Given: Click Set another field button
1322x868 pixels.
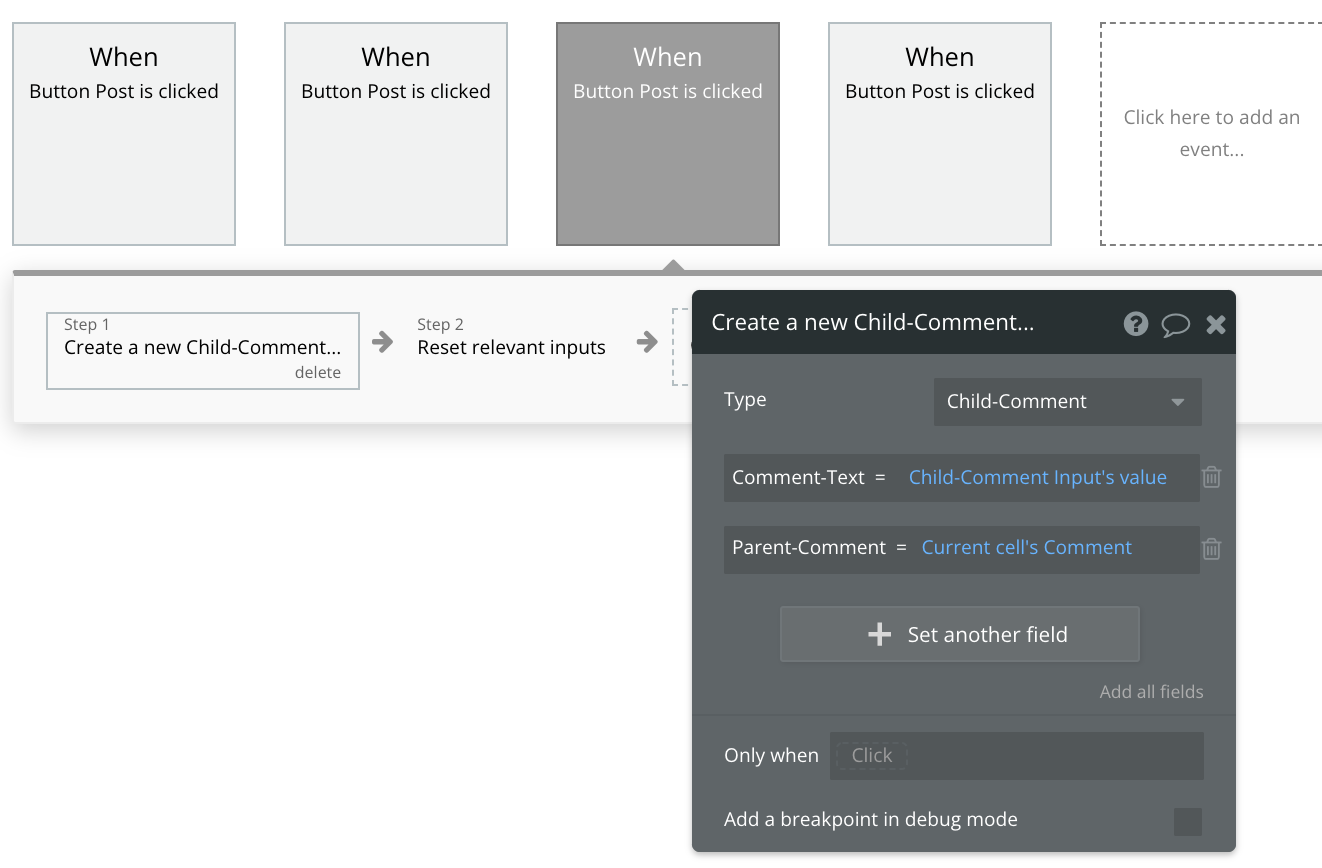Looking at the screenshot, I should point(960,634).
